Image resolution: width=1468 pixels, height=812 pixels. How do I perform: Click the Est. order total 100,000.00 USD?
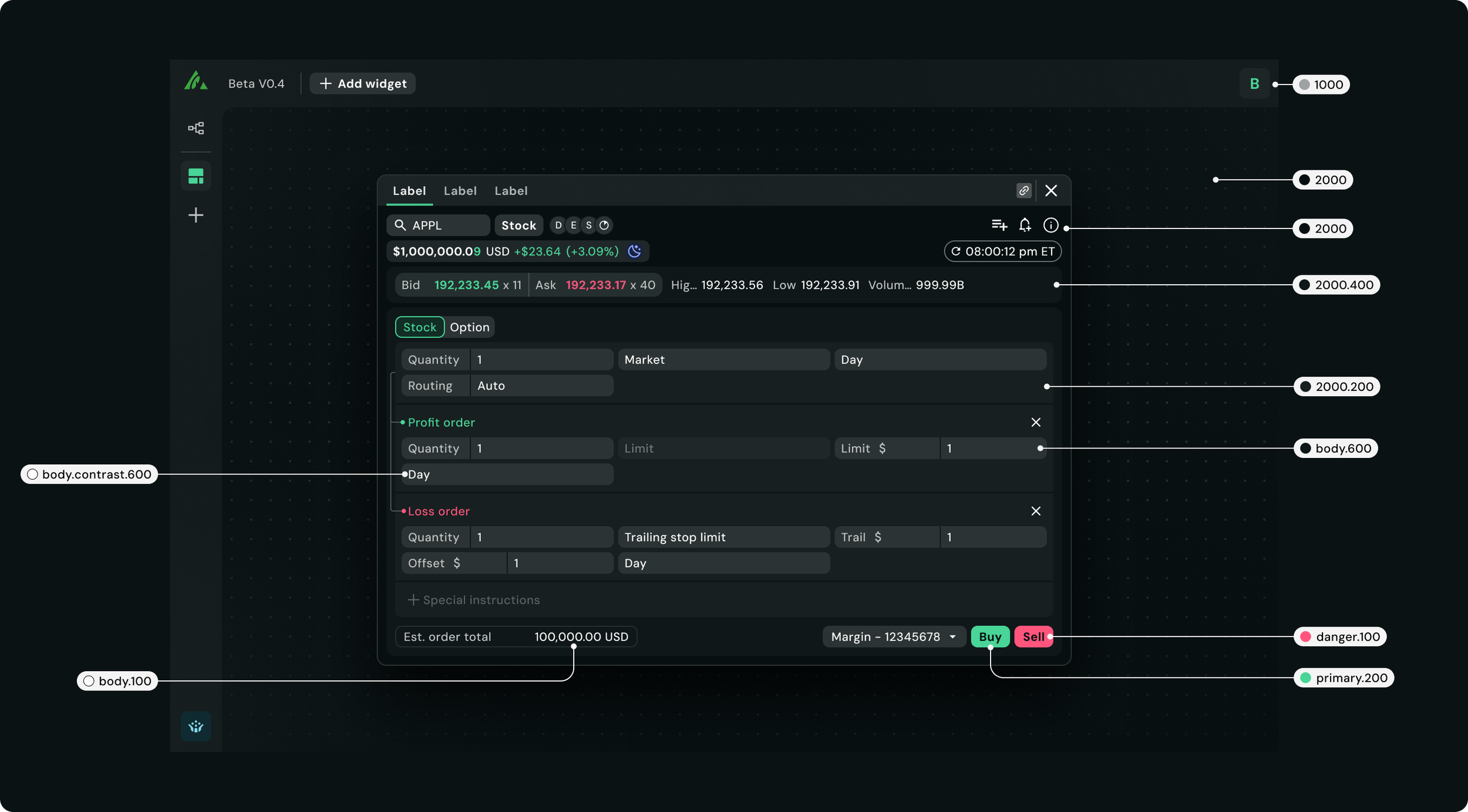[x=516, y=636]
